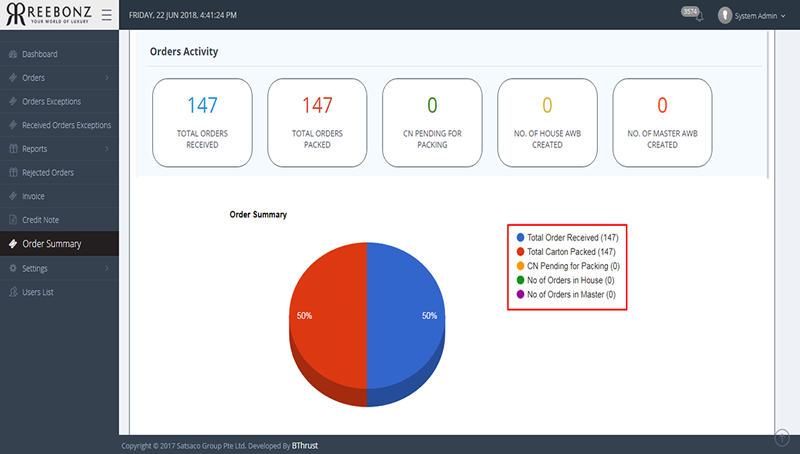
Task: Click the 3574 notification badge
Action: coord(690,11)
